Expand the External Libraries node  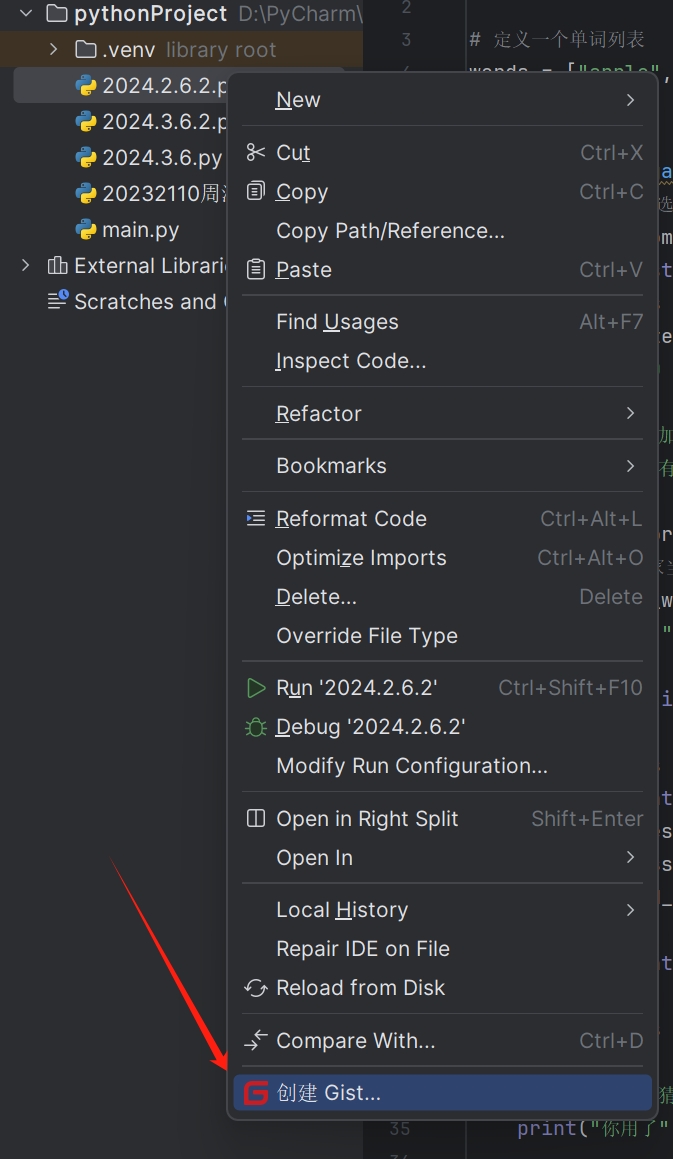(x=27, y=265)
